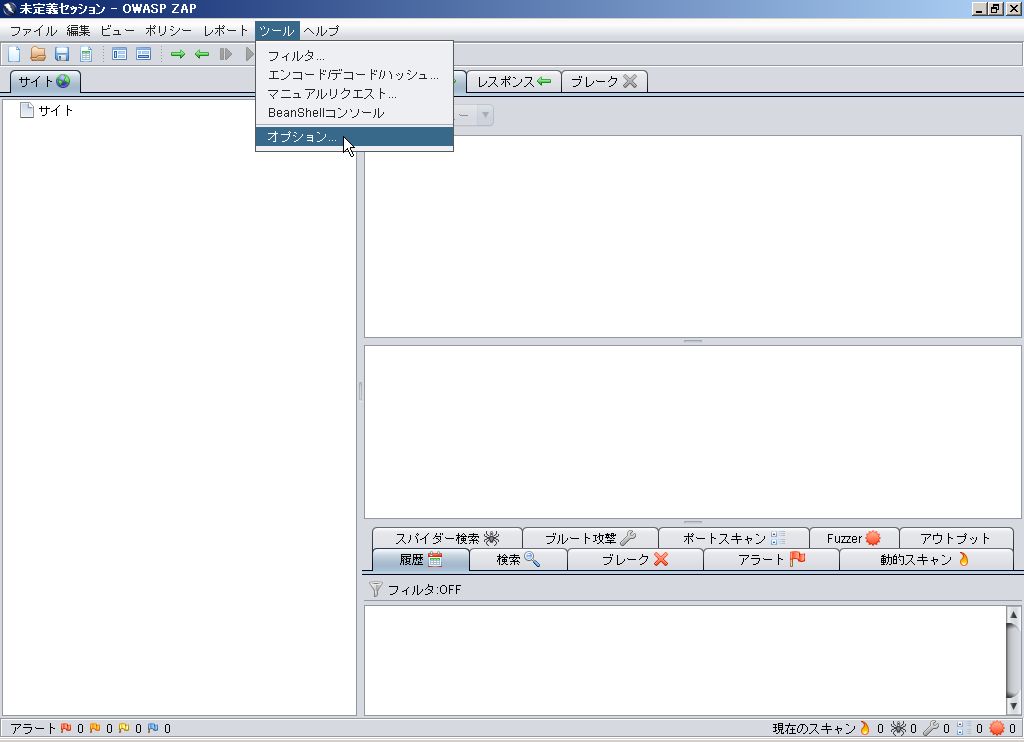Select オプション... in the tools menu
This screenshot has width=1024, height=742.
pyautogui.click(x=354, y=137)
